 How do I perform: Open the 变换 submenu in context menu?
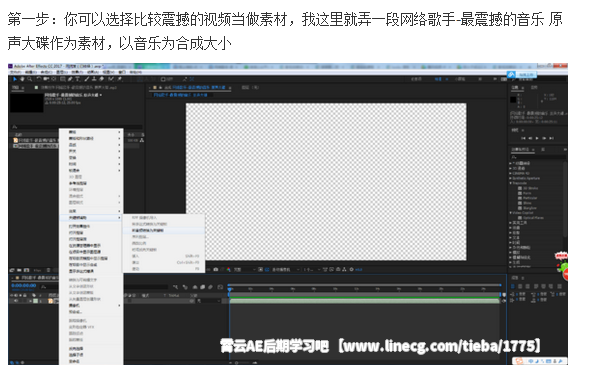coord(91,157)
